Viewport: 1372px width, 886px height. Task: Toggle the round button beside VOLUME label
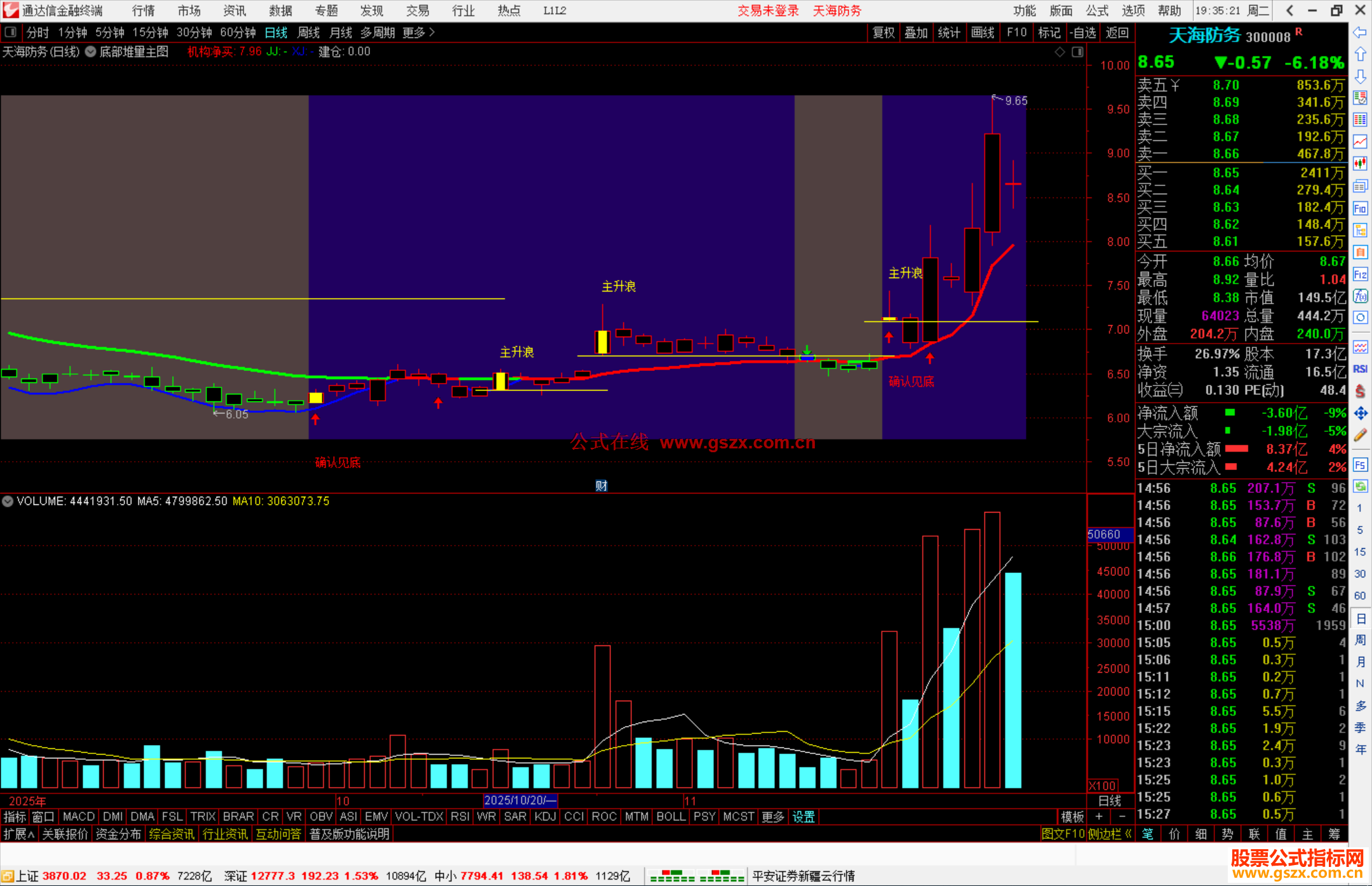click(x=8, y=501)
